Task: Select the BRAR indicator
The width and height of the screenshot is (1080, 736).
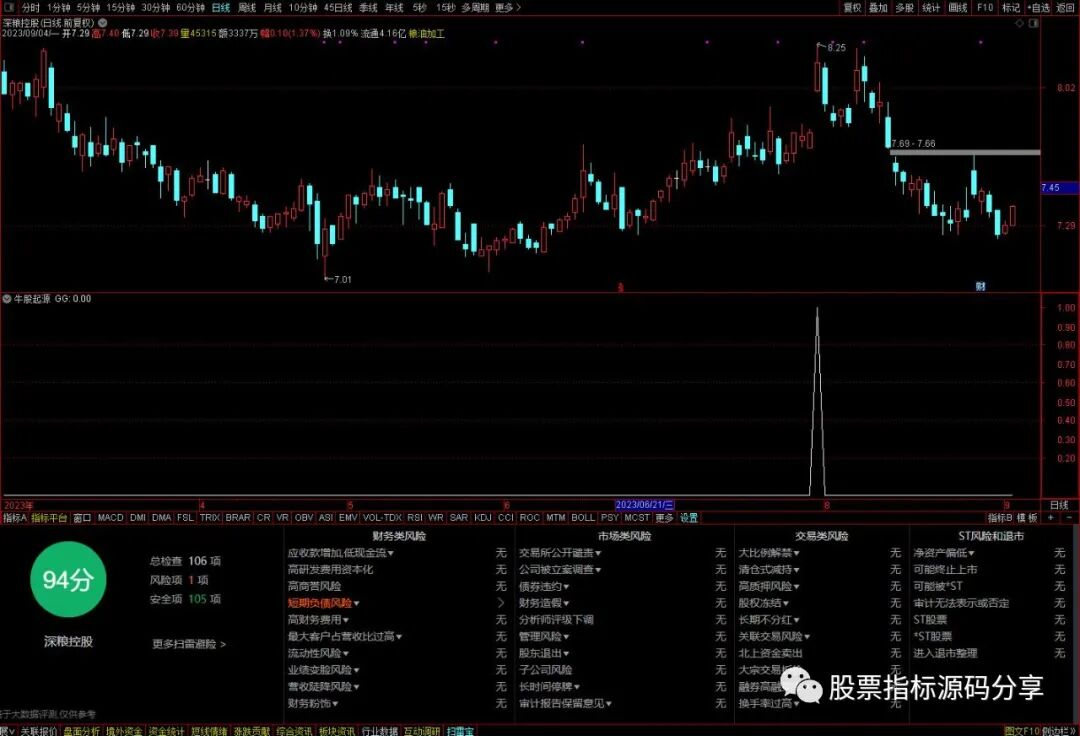Action: pos(238,518)
